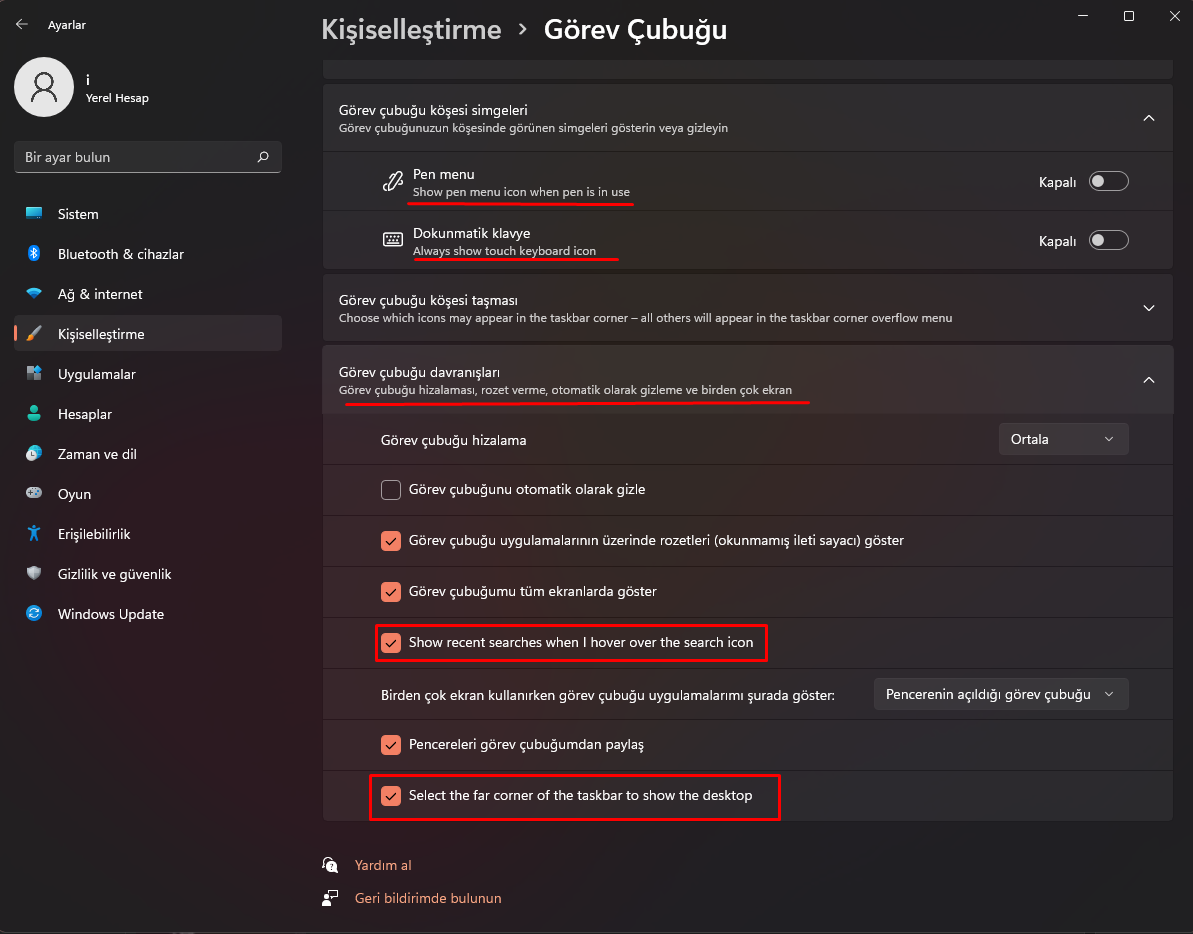Check Görev çubuğunu otomatik olarak gizle
Viewport: 1193px width, 934px height.
tap(391, 490)
